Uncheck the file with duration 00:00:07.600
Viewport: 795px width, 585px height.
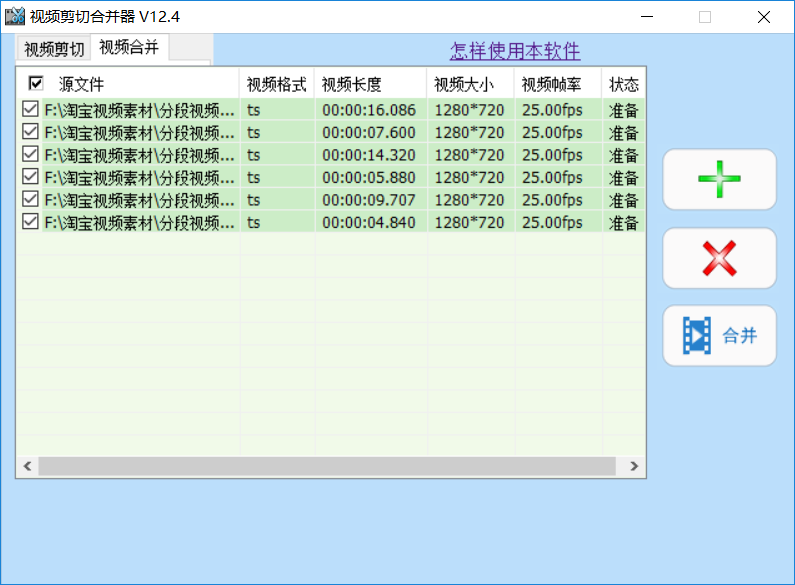(x=30, y=132)
